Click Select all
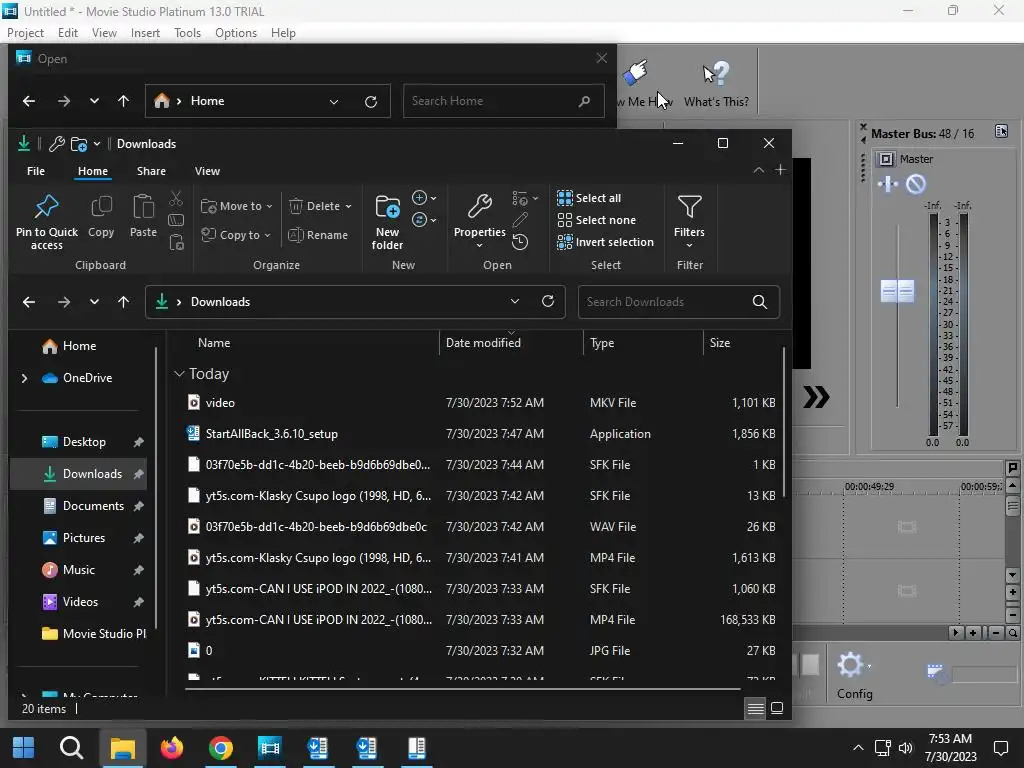 point(589,198)
